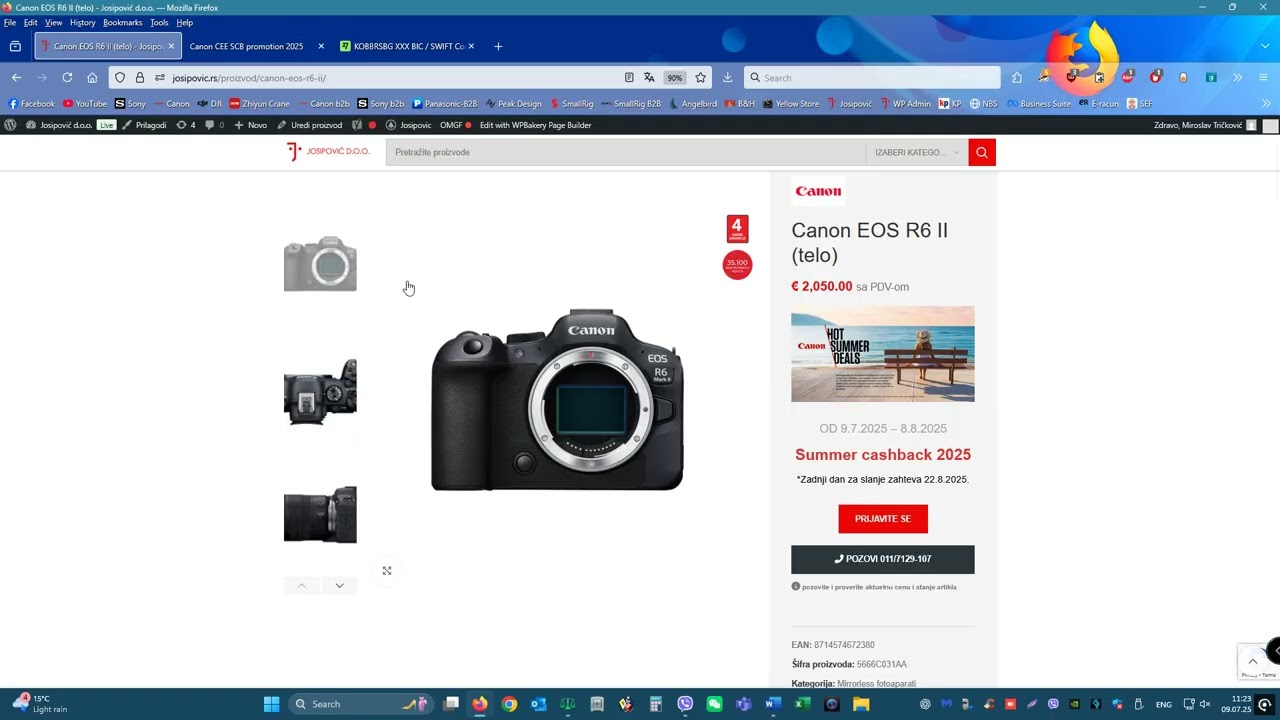Open the WordPress logo admin menu

(x=10, y=125)
